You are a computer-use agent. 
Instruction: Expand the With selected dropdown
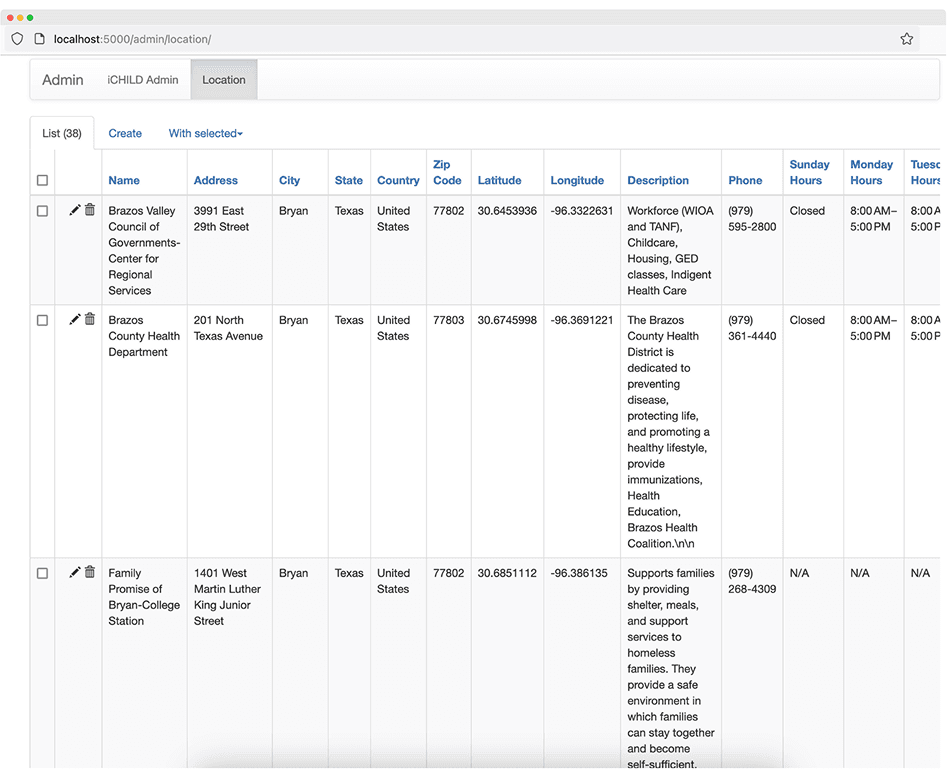click(x=205, y=133)
